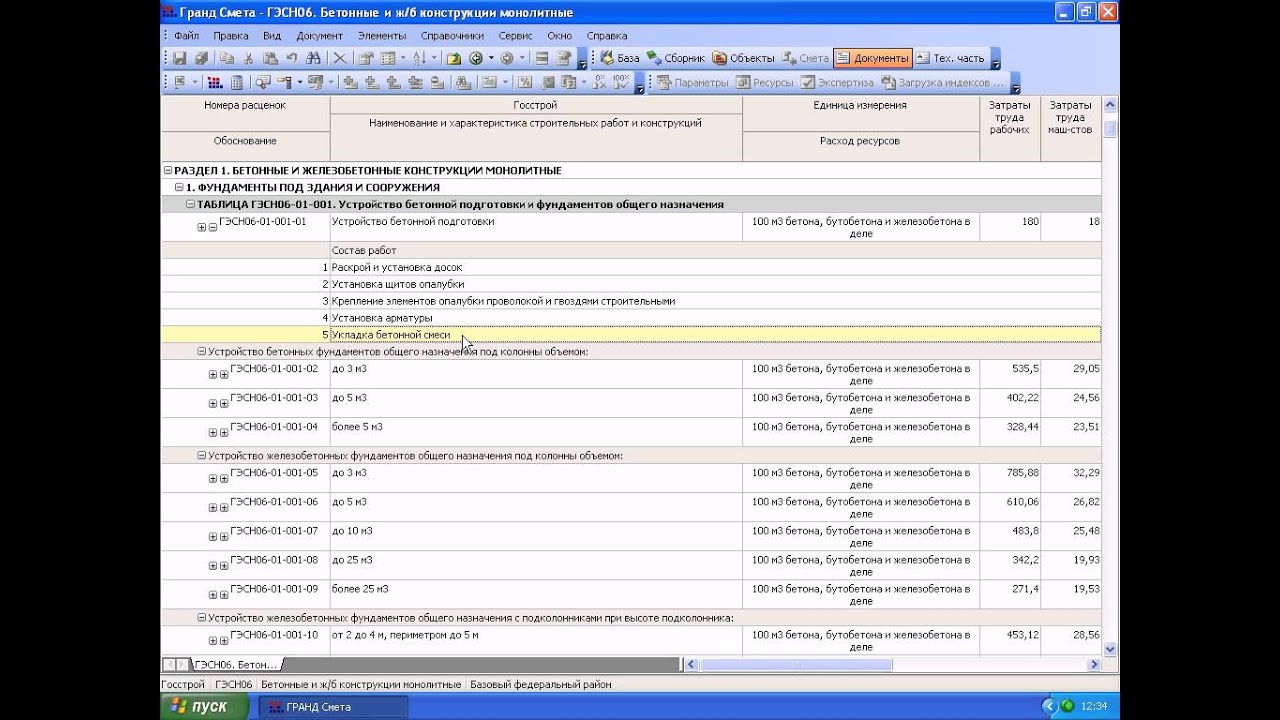
Task: Click the red-blue grid icon
Action: coord(215,83)
